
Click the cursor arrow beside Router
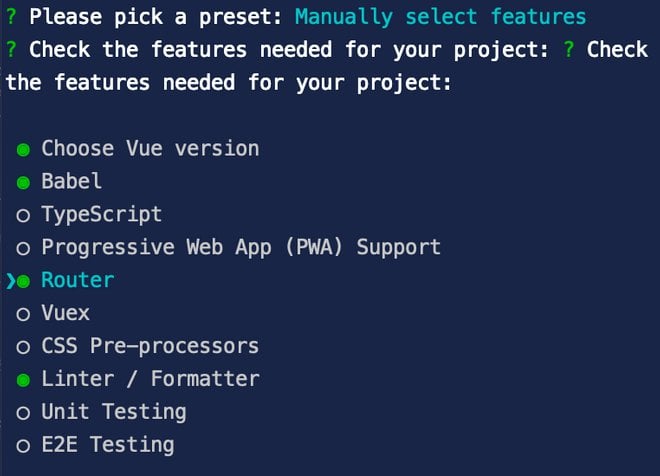[10, 281]
